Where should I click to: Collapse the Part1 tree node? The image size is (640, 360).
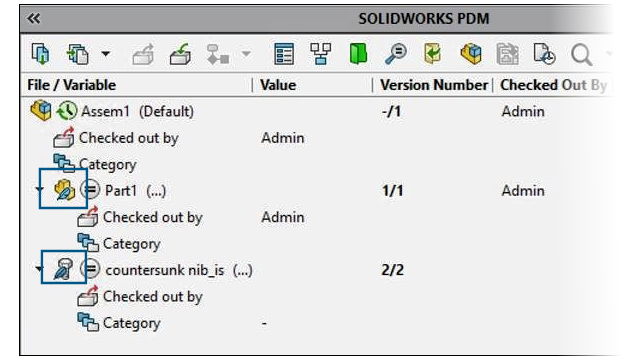coord(39,189)
